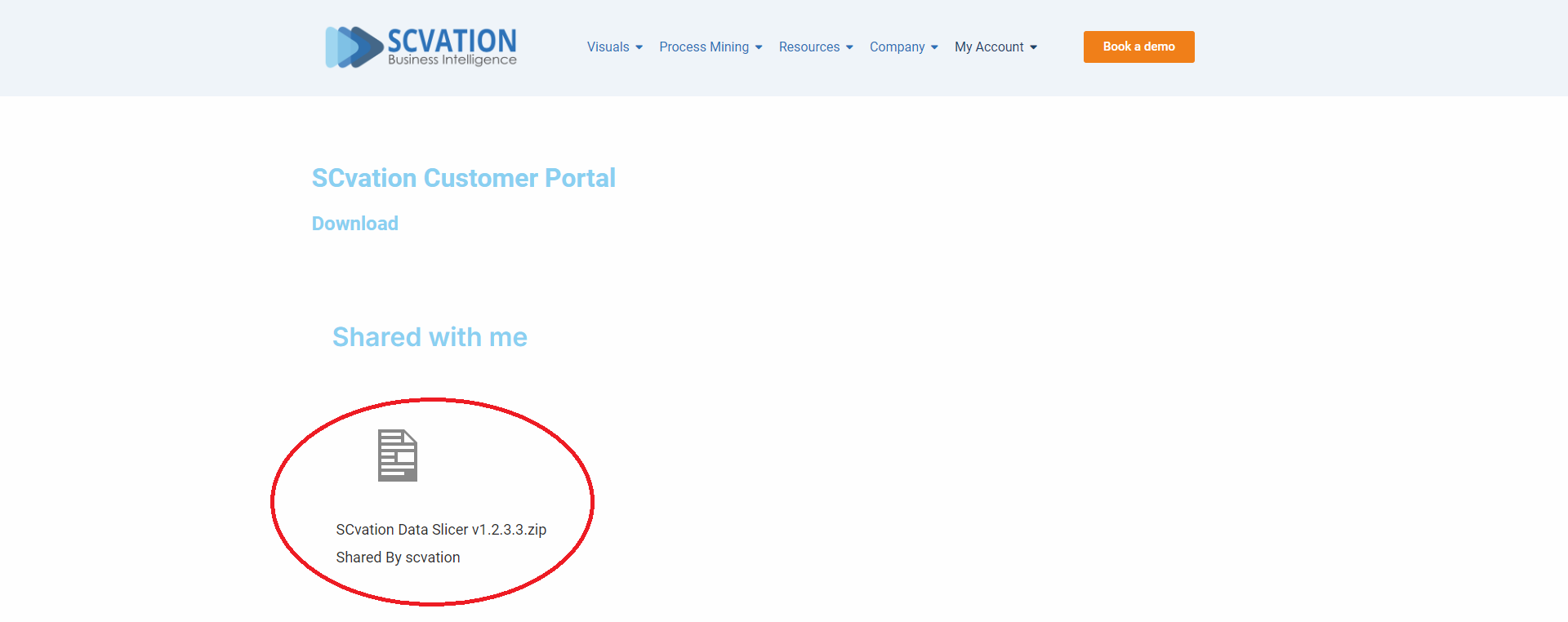The height and width of the screenshot is (622, 1568).
Task: Click the SCvation Business Intelligence logo
Action: 421,47
